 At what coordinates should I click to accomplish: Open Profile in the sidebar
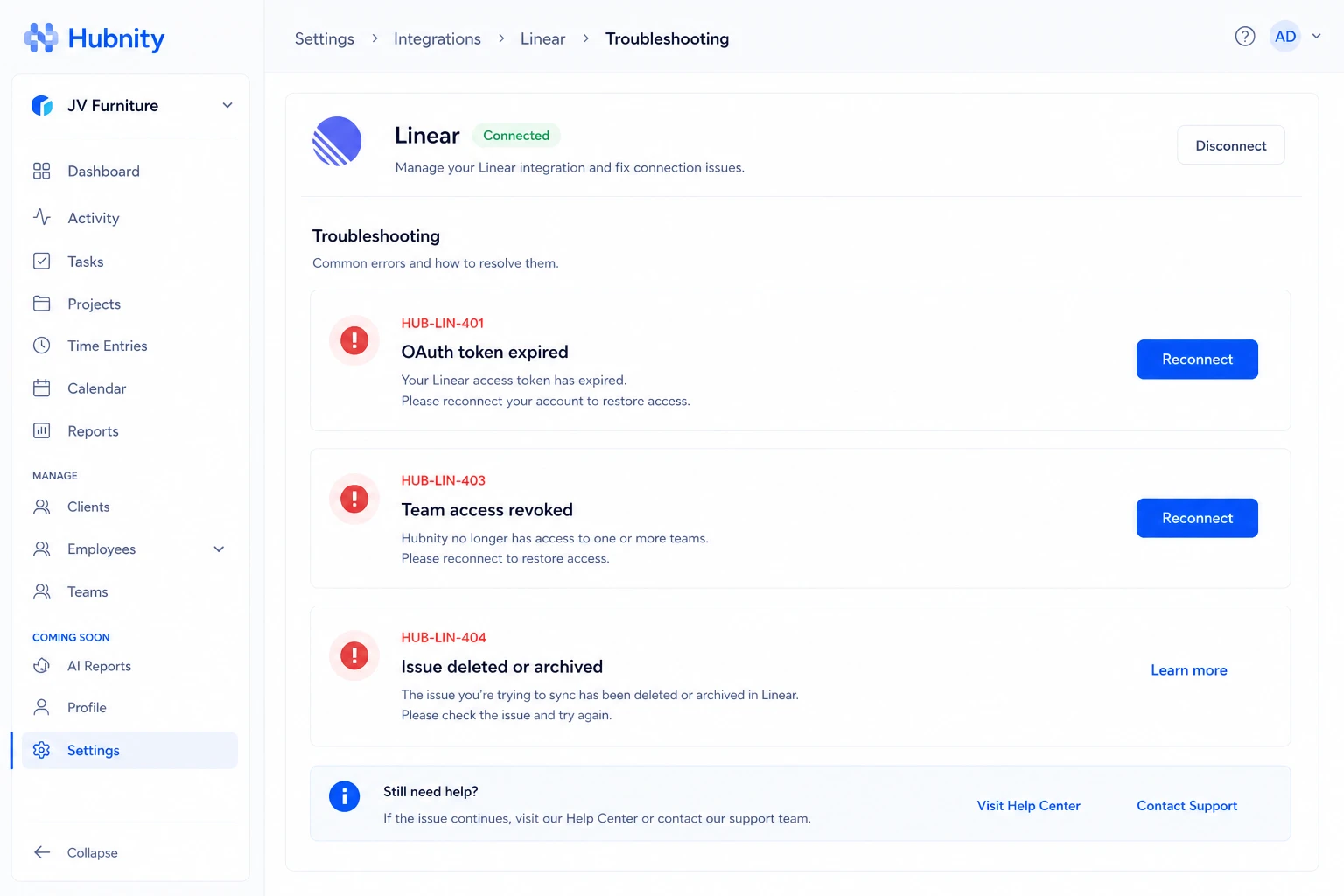tap(129, 707)
